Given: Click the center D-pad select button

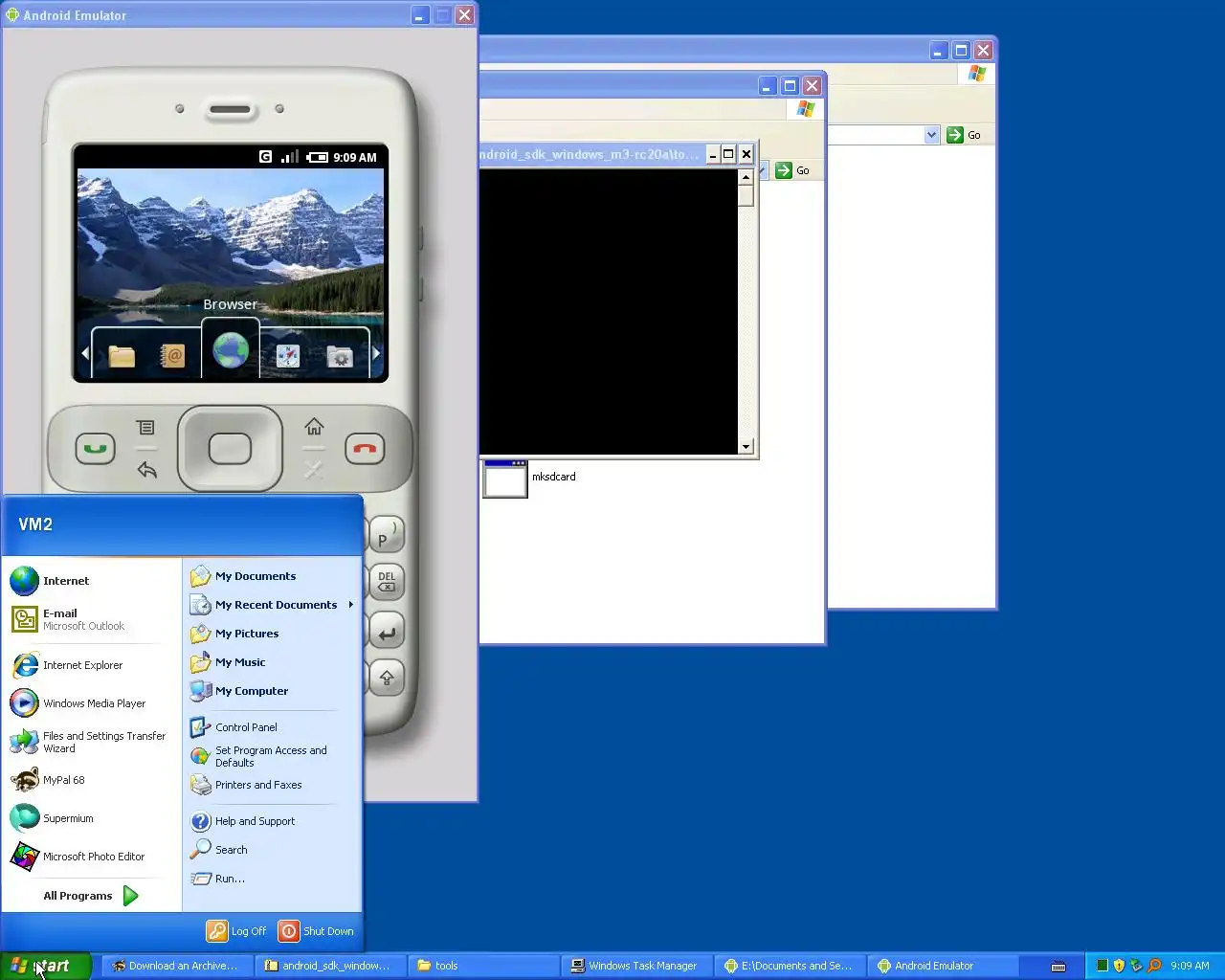Looking at the screenshot, I should click(x=230, y=449).
